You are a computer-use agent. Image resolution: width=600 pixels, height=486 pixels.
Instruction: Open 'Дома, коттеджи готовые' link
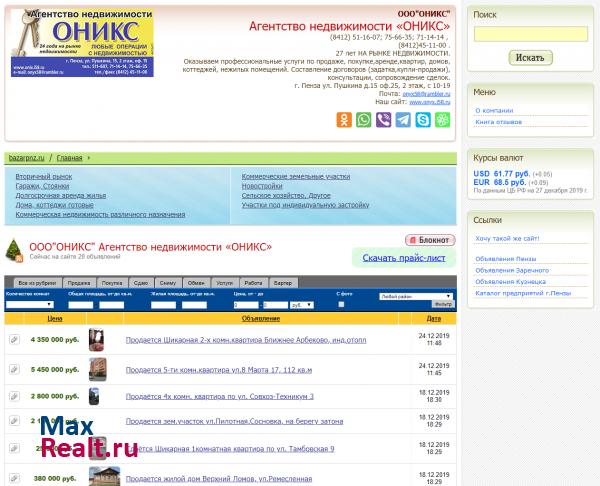[x=54, y=205]
